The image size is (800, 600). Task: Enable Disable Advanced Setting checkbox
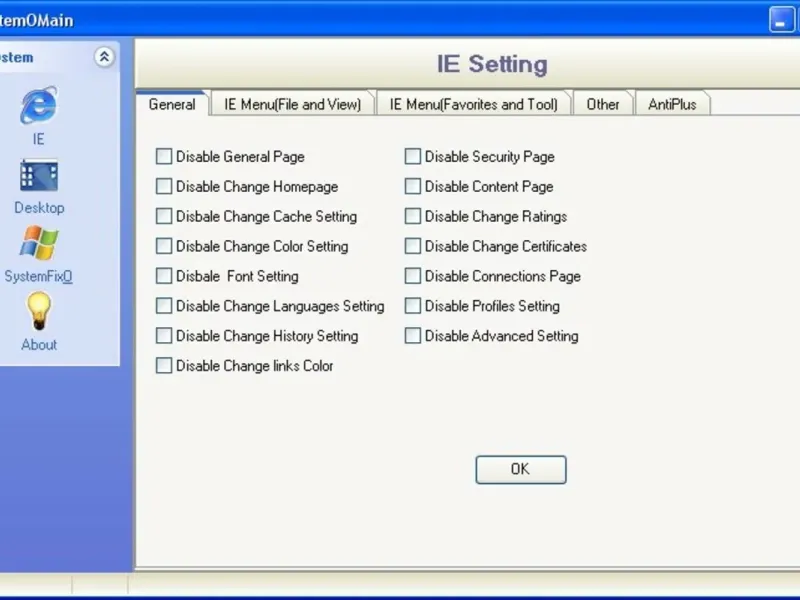click(413, 337)
